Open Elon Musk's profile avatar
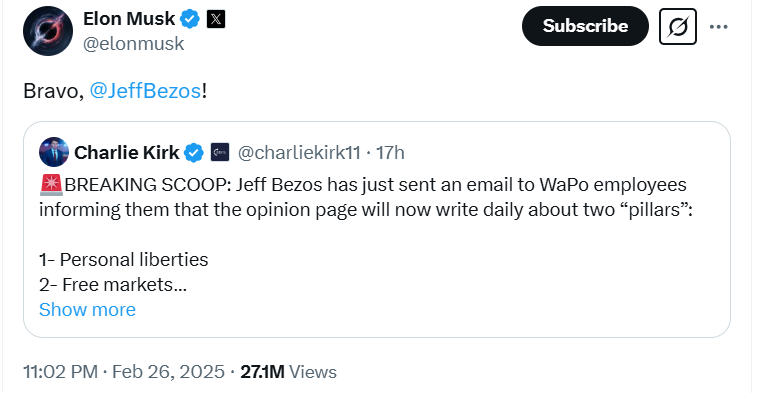 tap(48, 31)
